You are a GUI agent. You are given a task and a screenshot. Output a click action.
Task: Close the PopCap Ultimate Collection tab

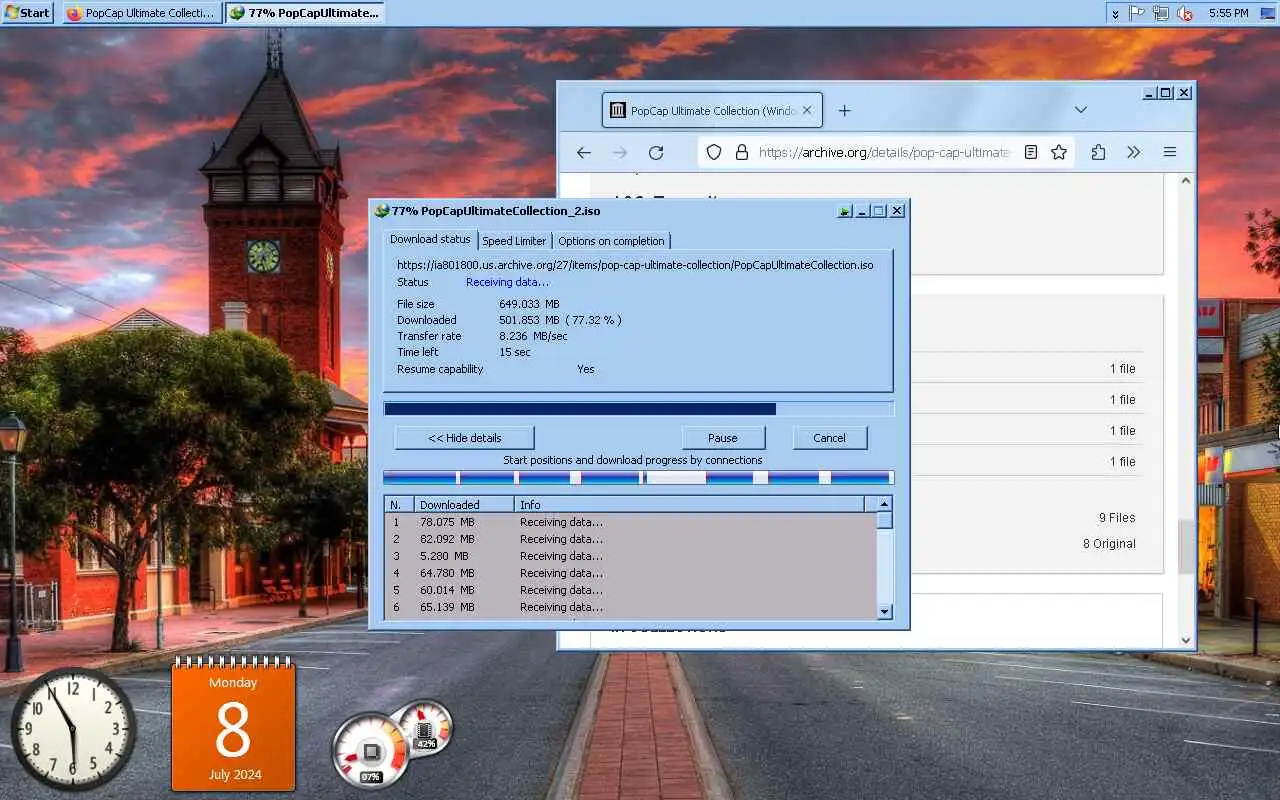coord(807,111)
